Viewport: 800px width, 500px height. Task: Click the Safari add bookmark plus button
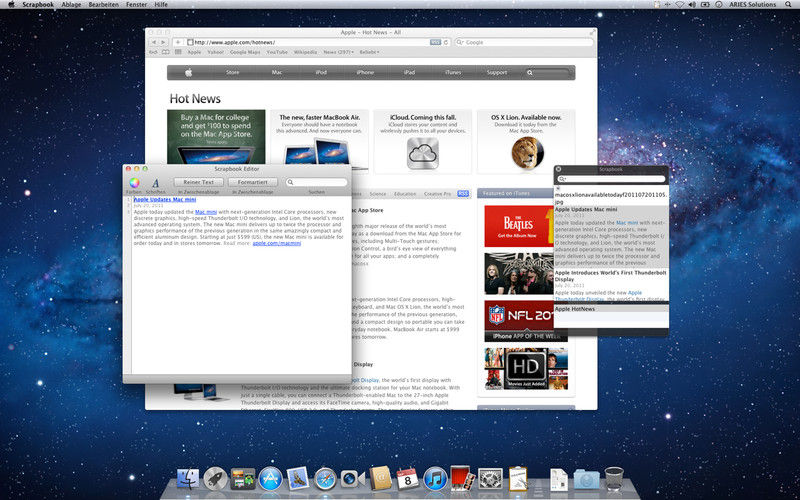(178, 42)
